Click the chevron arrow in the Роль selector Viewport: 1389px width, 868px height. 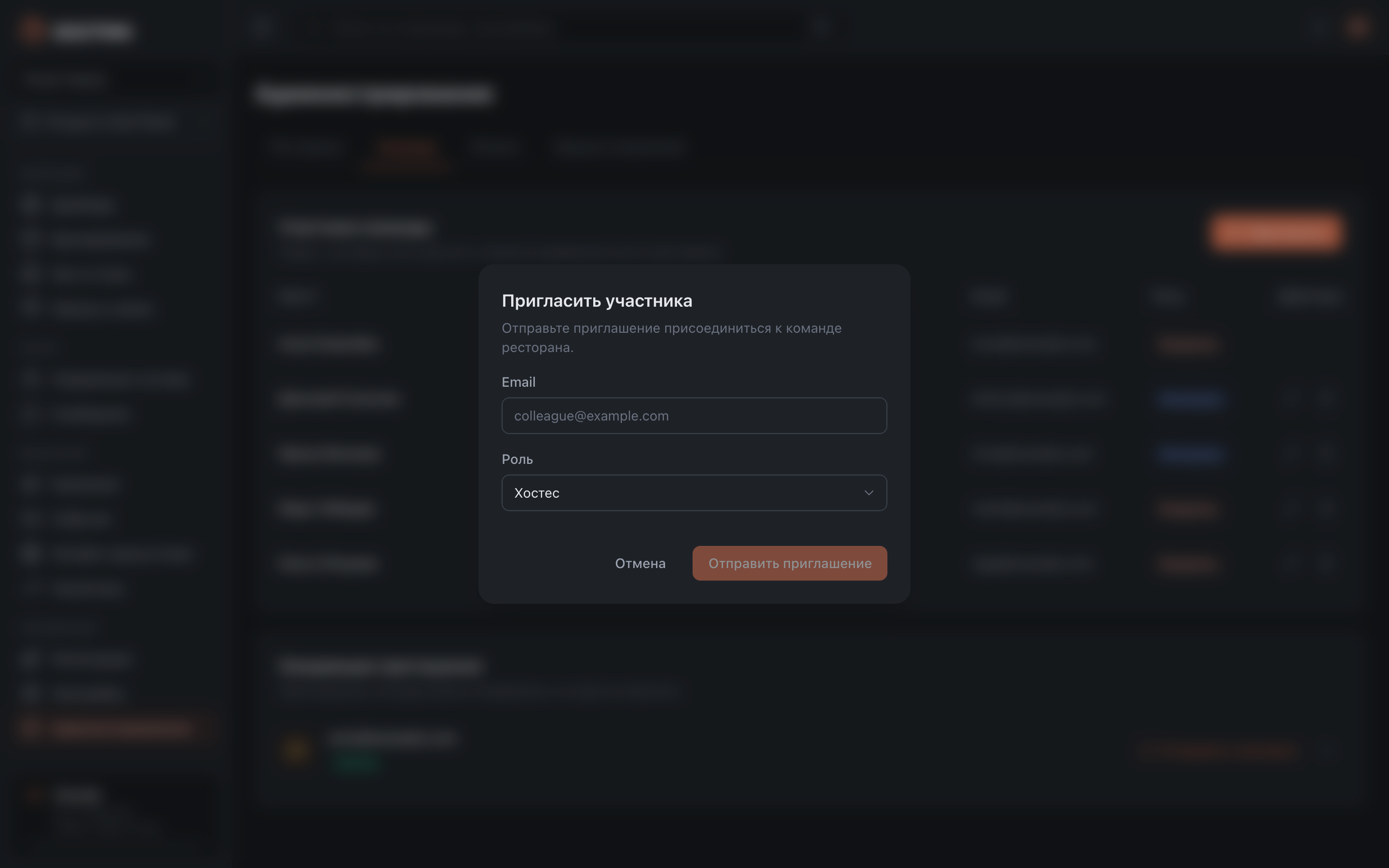pos(869,492)
